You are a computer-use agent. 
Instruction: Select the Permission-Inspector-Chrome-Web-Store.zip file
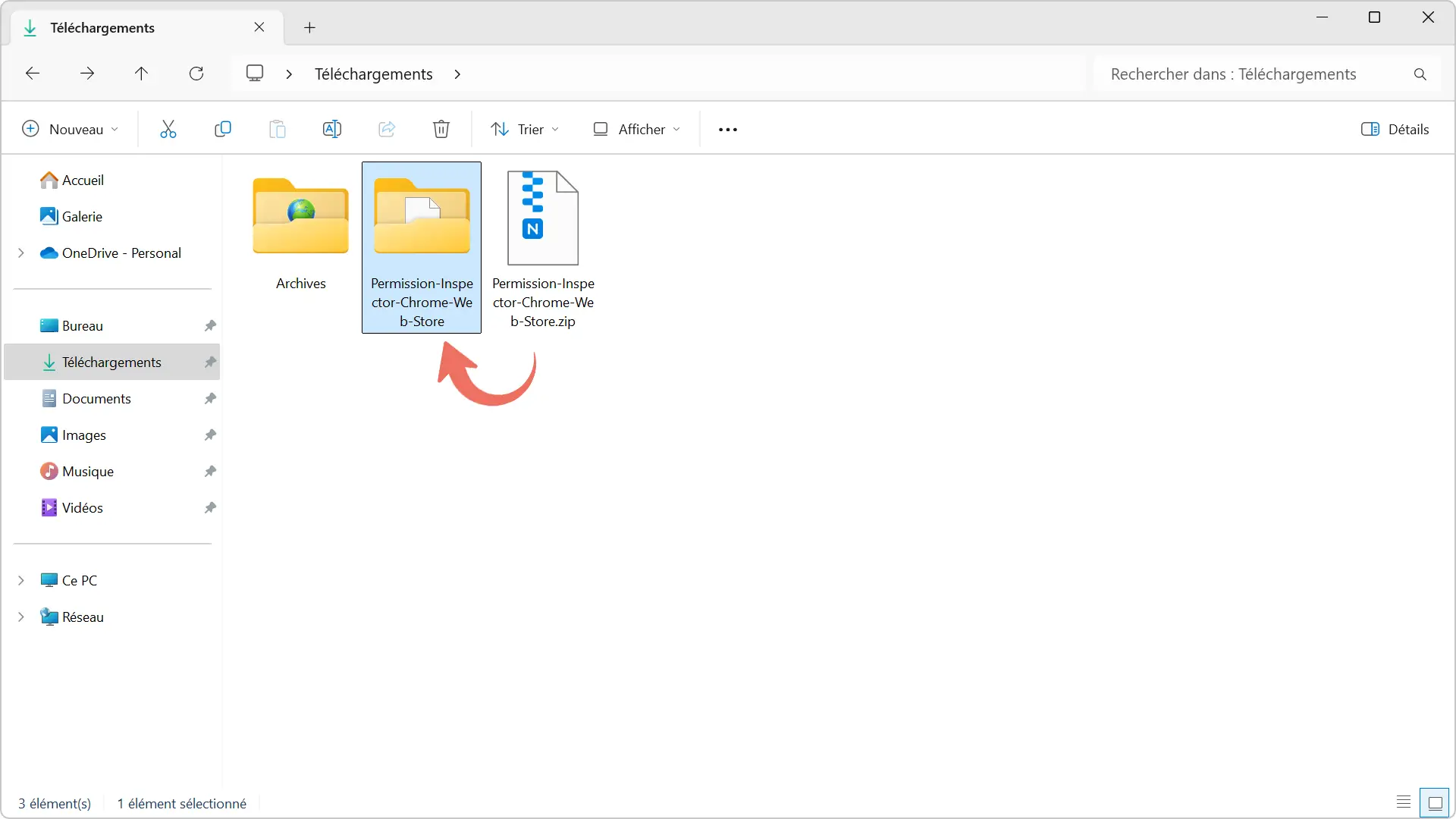tap(543, 247)
